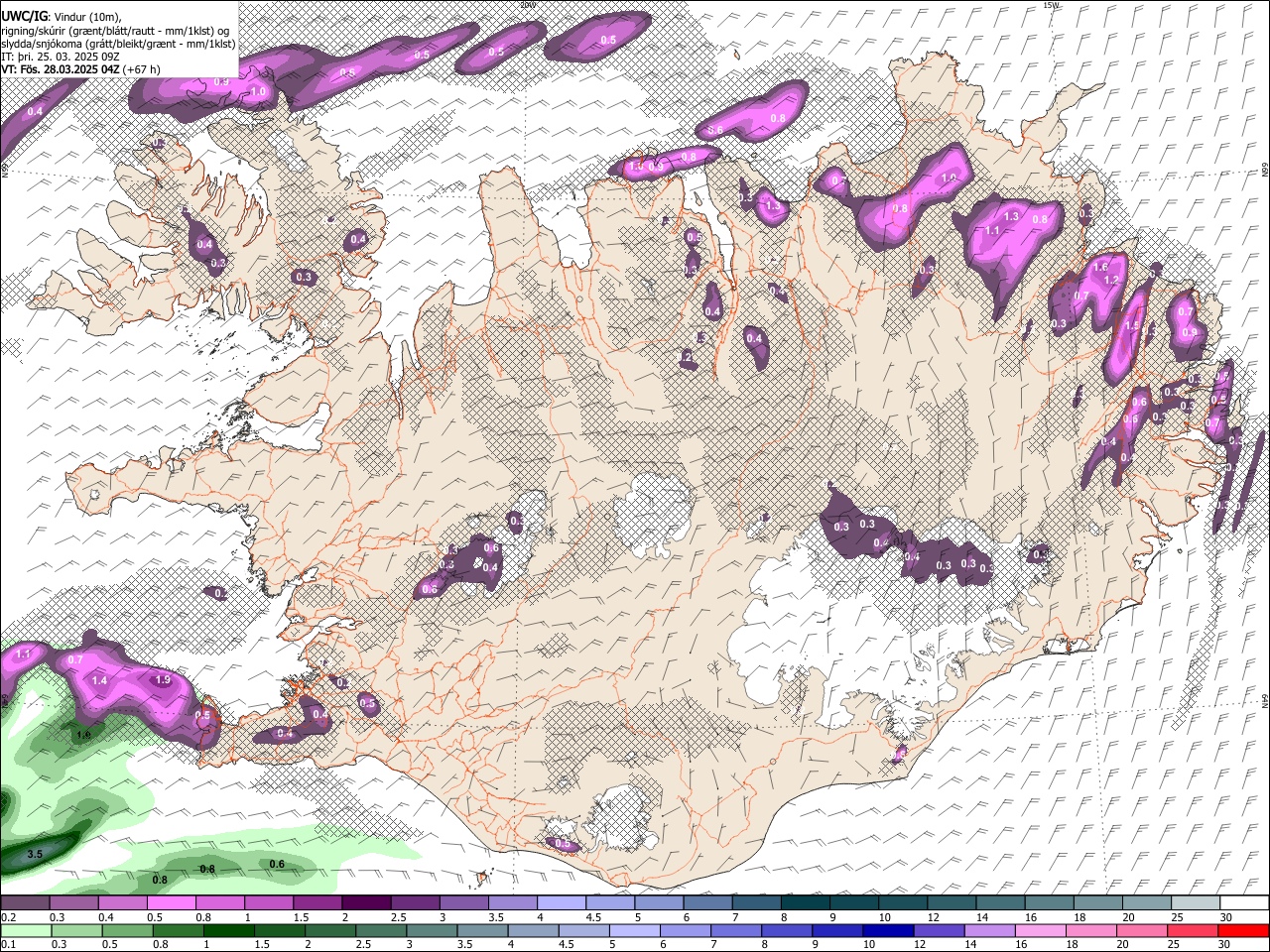
Task: Click the '1.9' snowfall value off the southwest coast
Action: 164,680
